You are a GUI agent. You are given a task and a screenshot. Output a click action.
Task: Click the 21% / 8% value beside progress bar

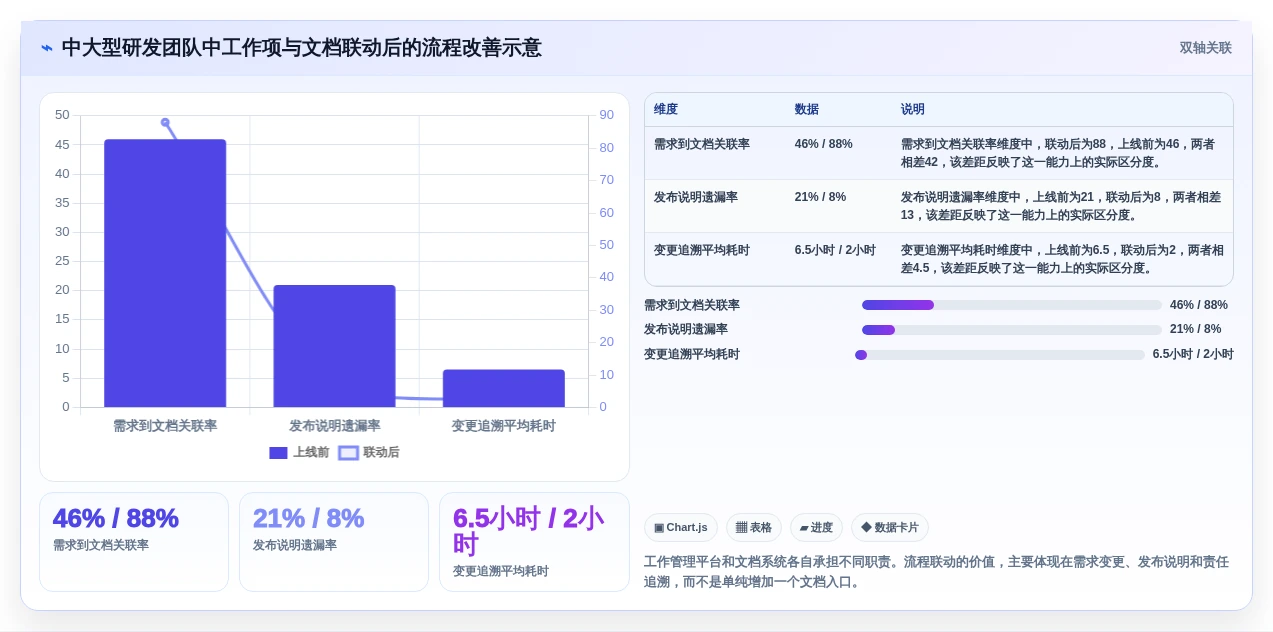1196,329
